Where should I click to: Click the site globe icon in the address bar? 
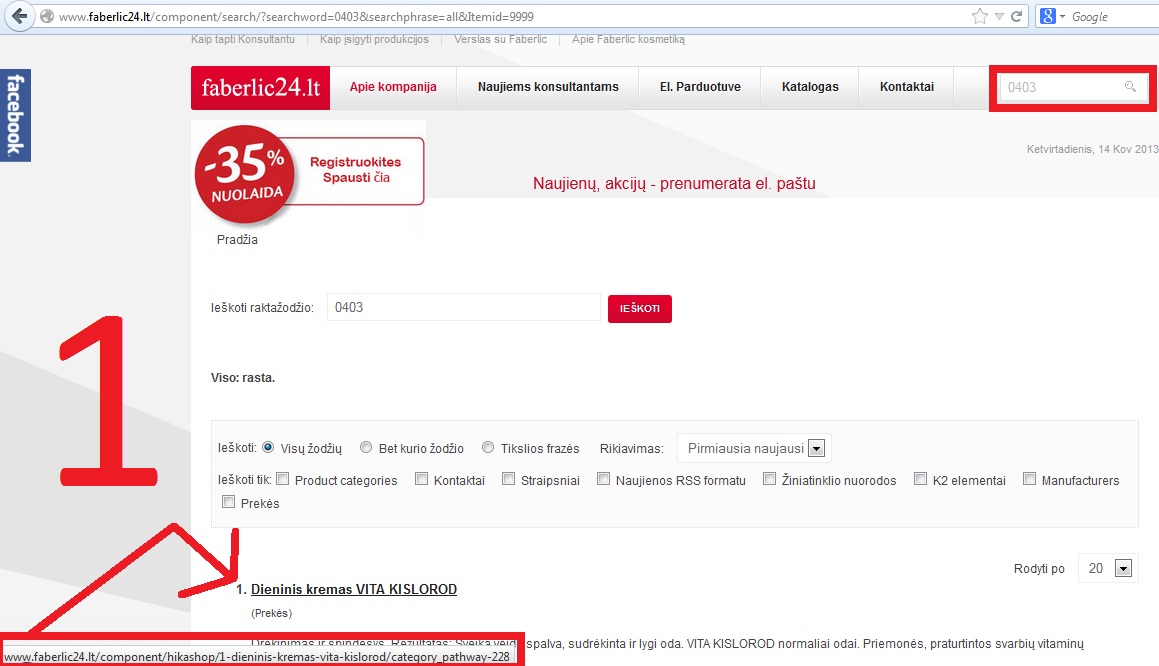coord(47,16)
